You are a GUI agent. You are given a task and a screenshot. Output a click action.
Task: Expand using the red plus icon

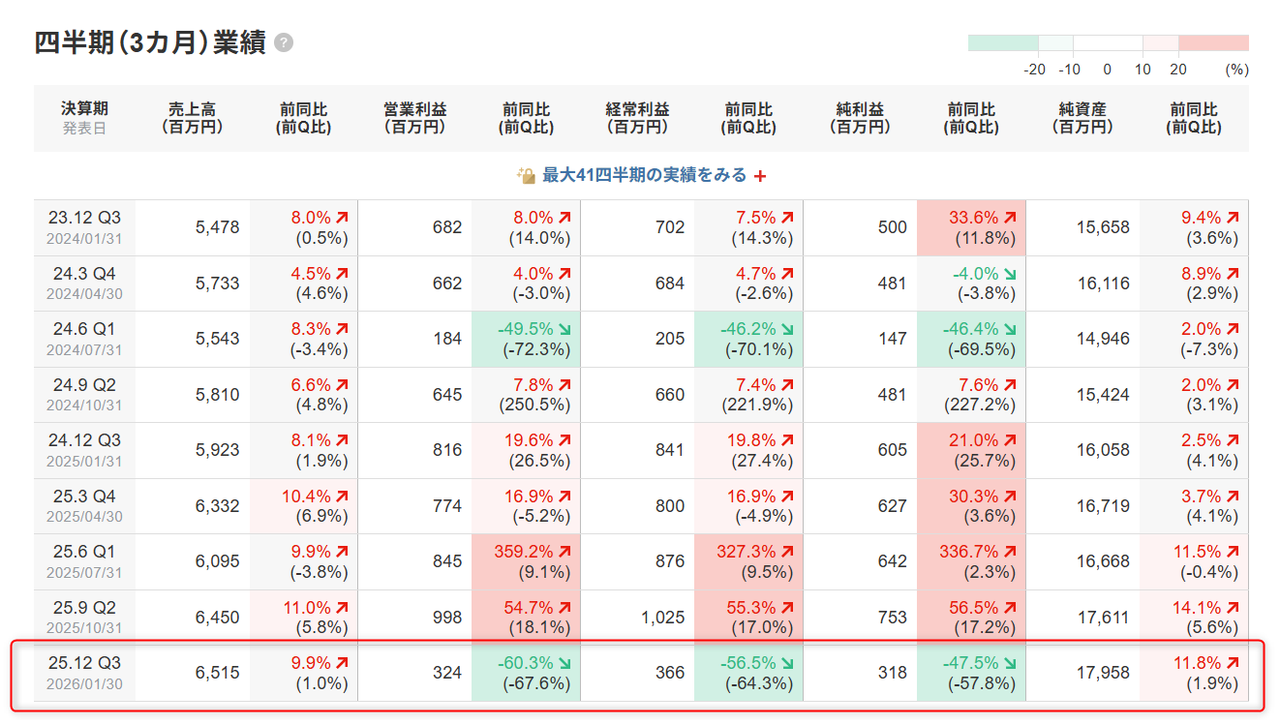tap(760, 176)
